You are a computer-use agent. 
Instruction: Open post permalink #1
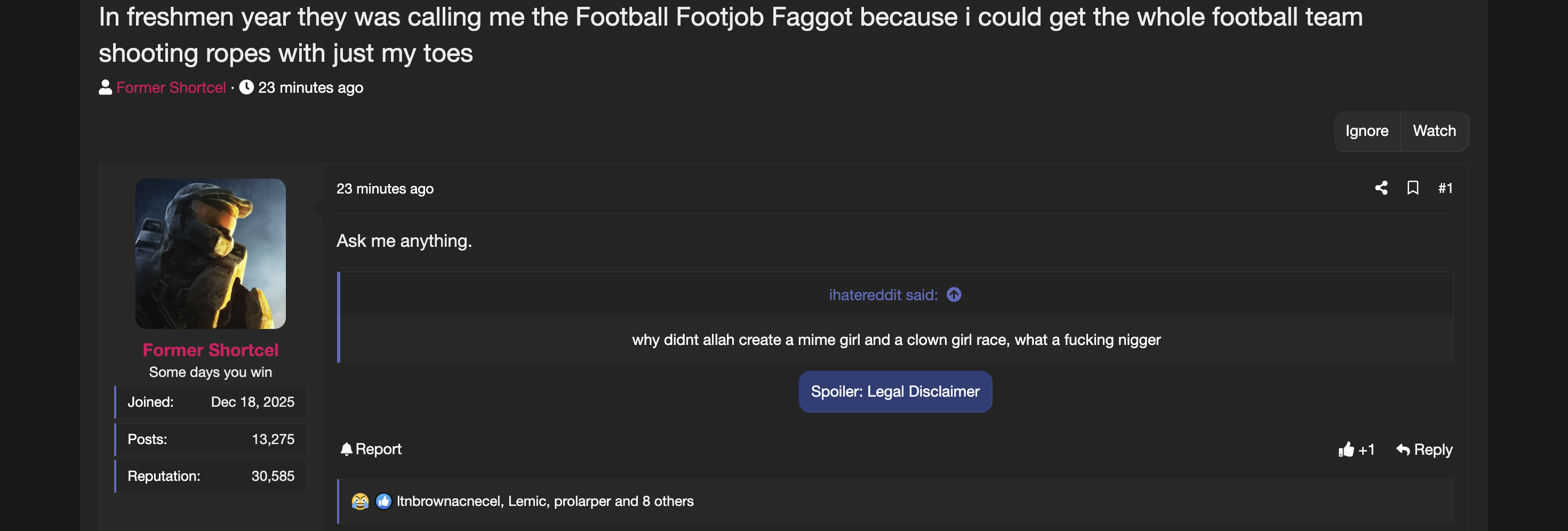pos(1445,189)
